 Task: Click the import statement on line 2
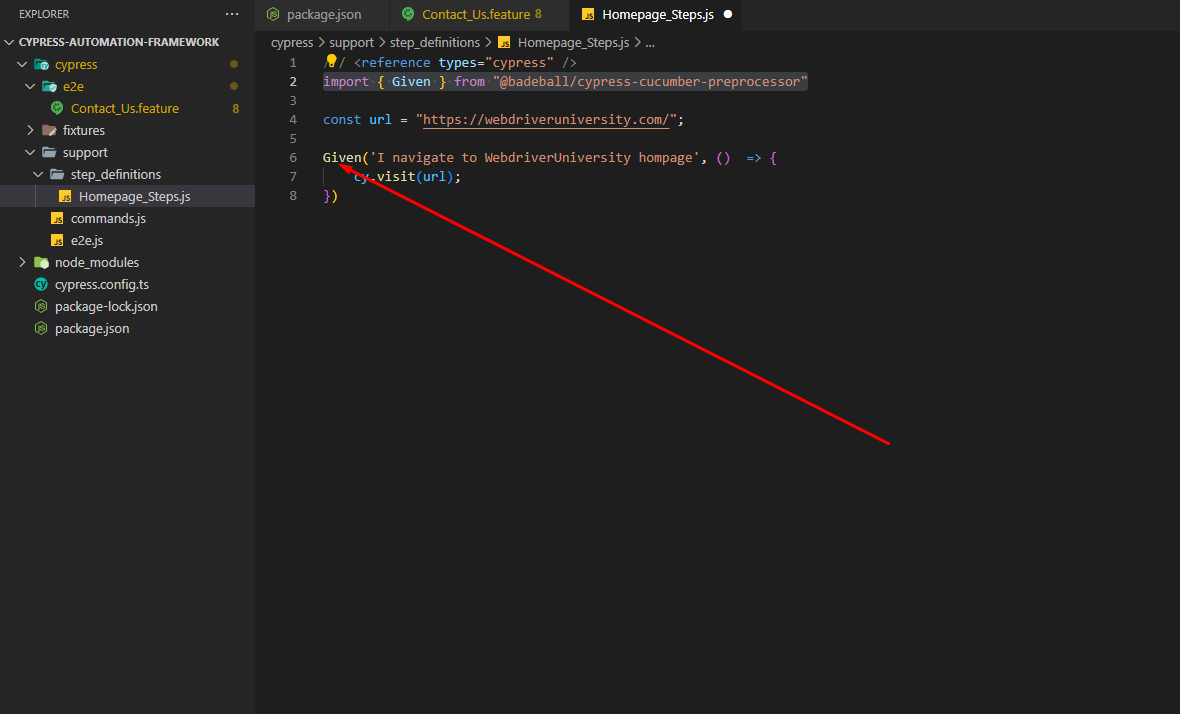565,81
